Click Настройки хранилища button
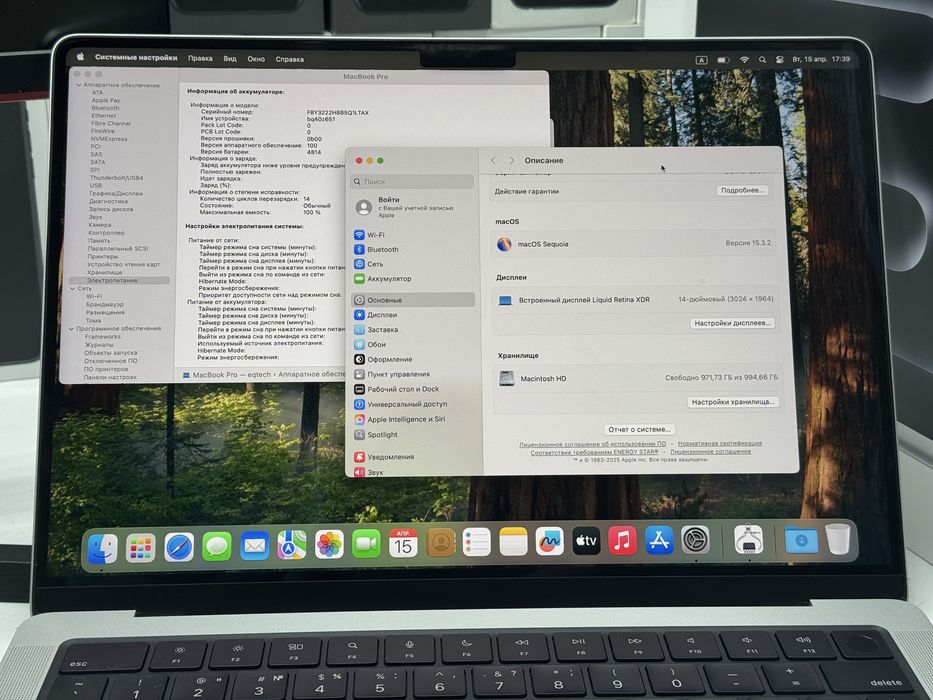Image resolution: width=933 pixels, height=700 pixels. pos(733,402)
